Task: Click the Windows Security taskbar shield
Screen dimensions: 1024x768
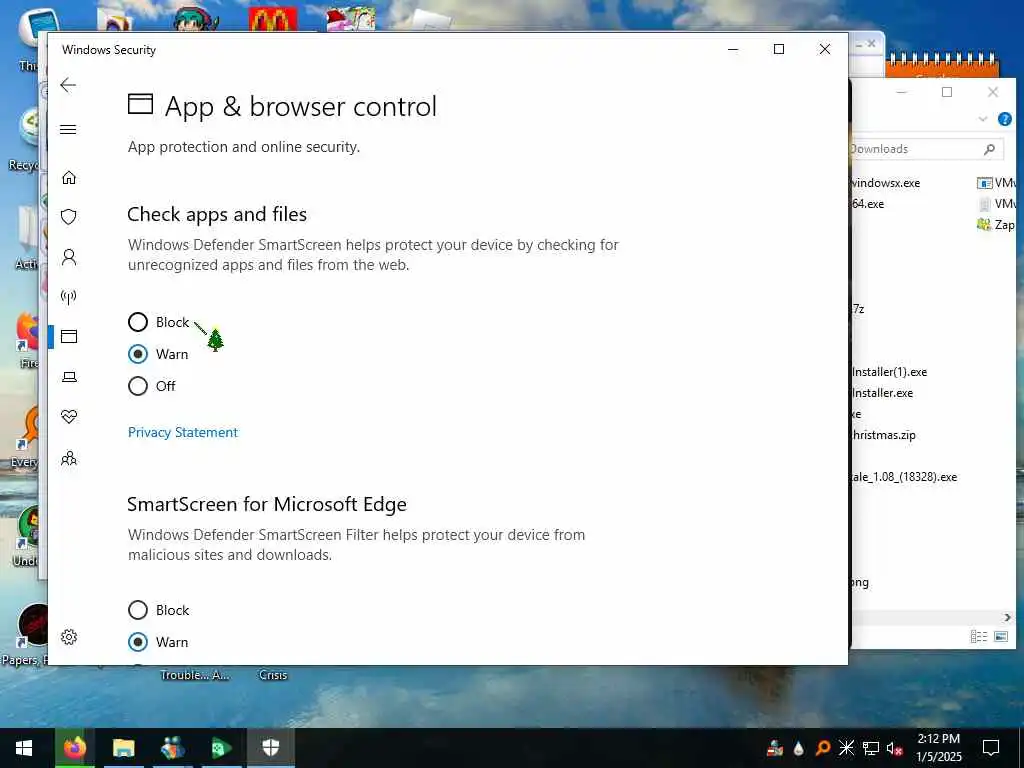Action: click(270, 748)
